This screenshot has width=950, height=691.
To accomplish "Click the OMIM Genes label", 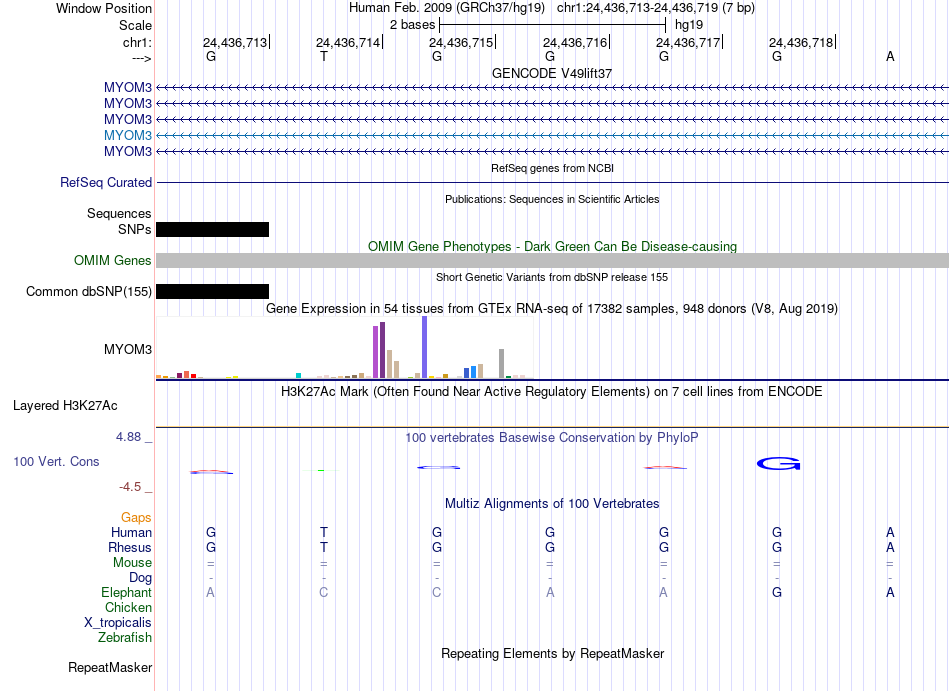I will (113, 260).
